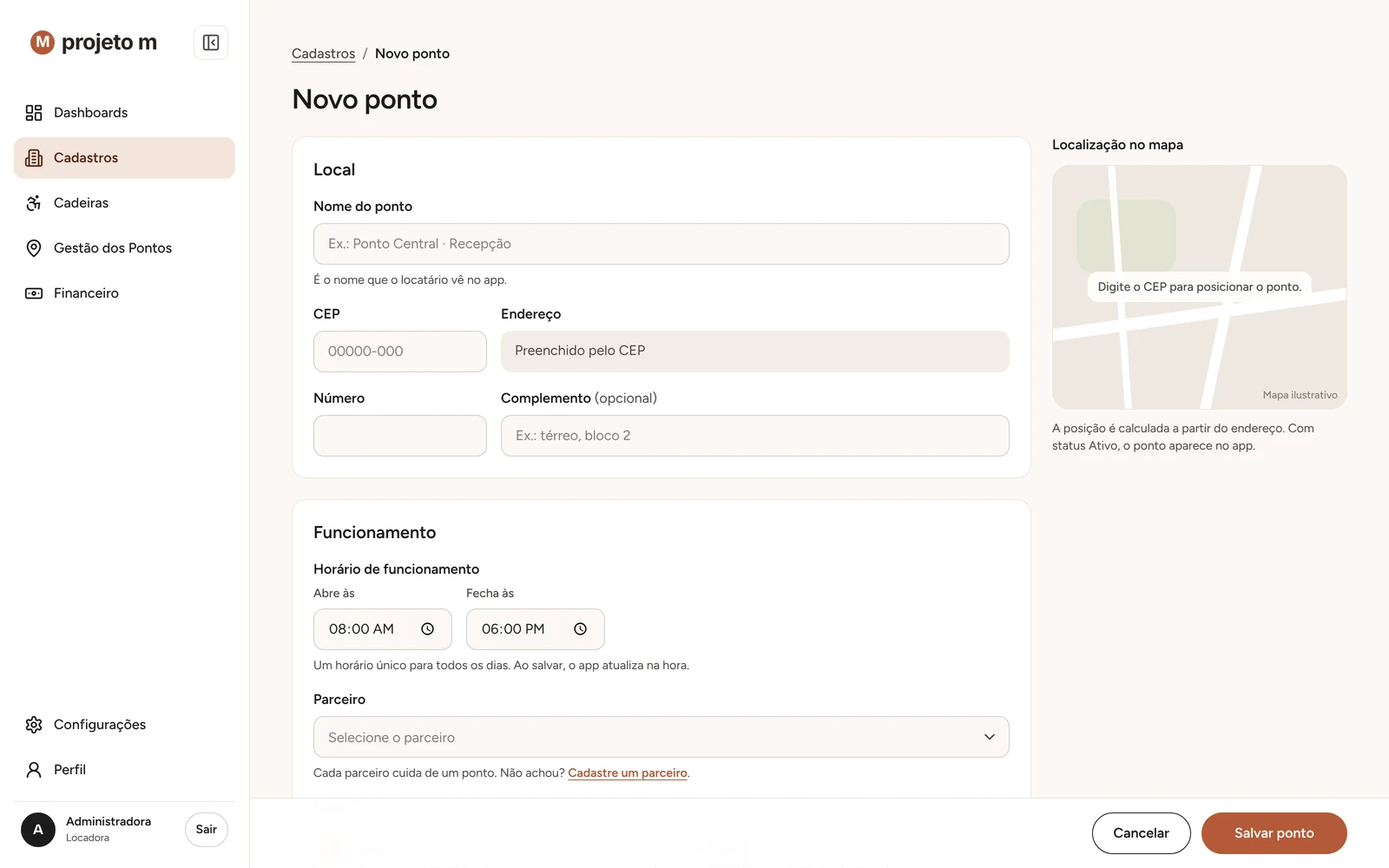Focus the CEP input field

[400, 352]
